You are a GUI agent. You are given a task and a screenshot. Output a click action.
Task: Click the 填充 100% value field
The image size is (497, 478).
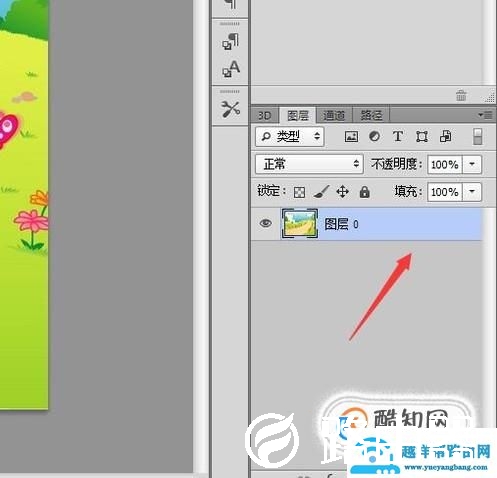(x=445, y=192)
